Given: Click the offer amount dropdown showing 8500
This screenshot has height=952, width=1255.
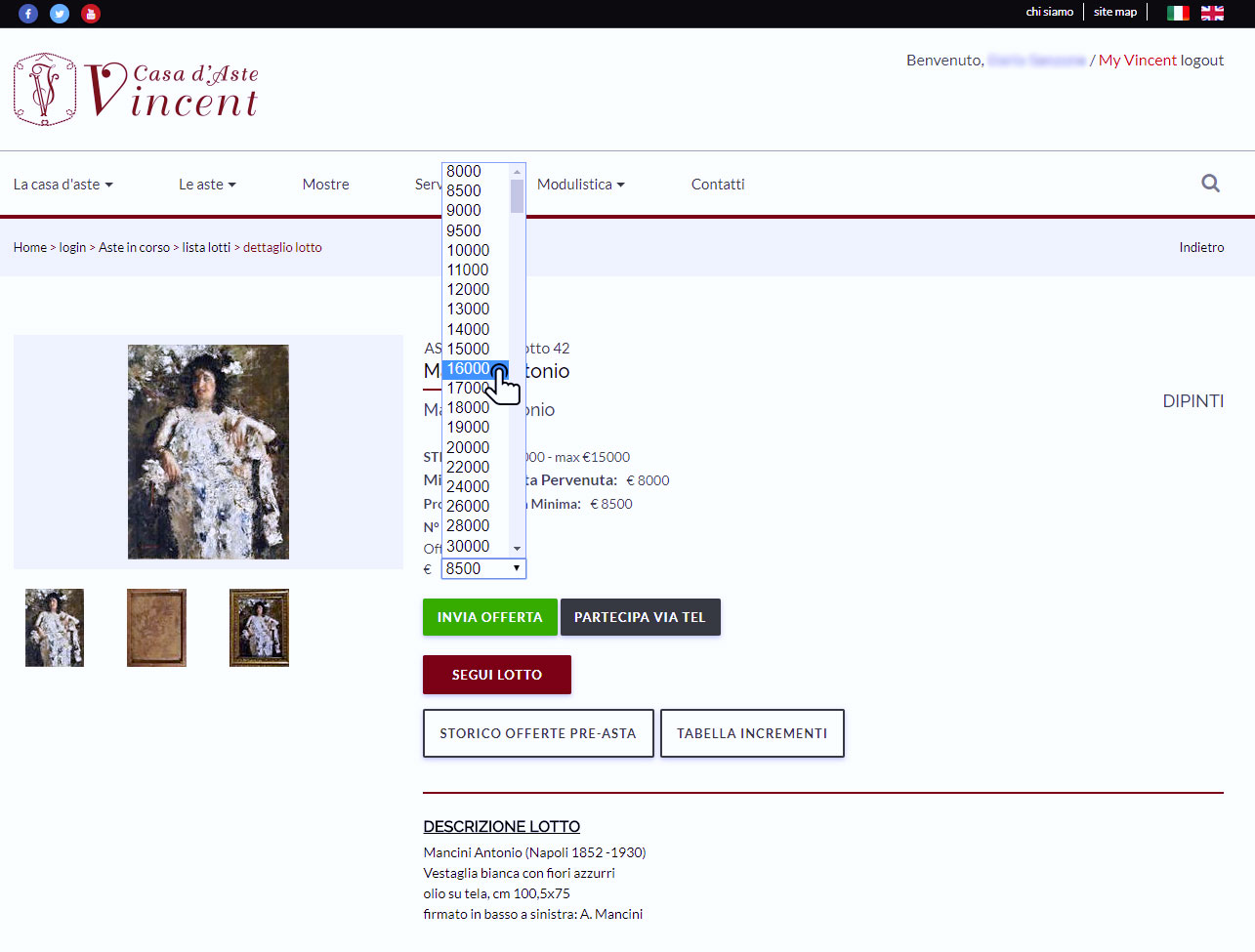Looking at the screenshot, I should pos(483,568).
